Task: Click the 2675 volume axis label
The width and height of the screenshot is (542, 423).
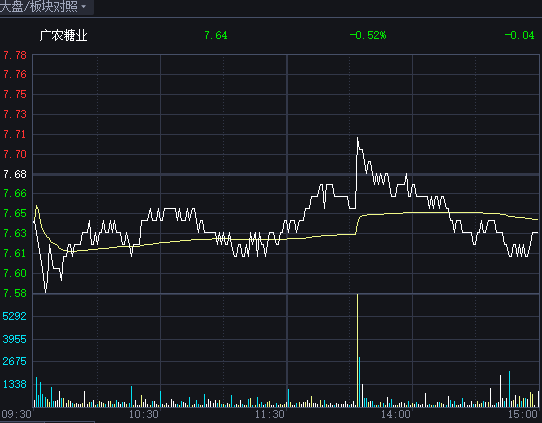Action: click(15, 361)
